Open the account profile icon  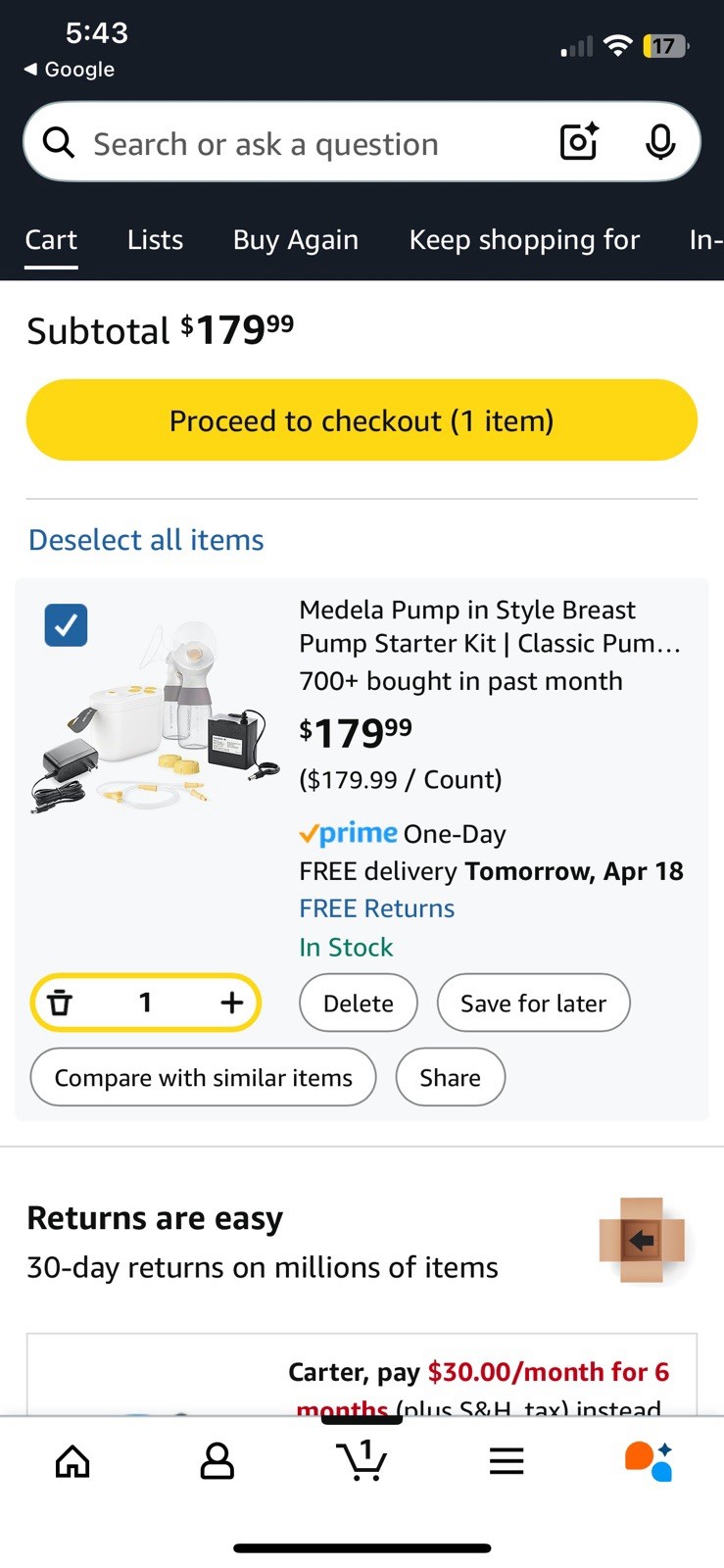[x=217, y=1461]
